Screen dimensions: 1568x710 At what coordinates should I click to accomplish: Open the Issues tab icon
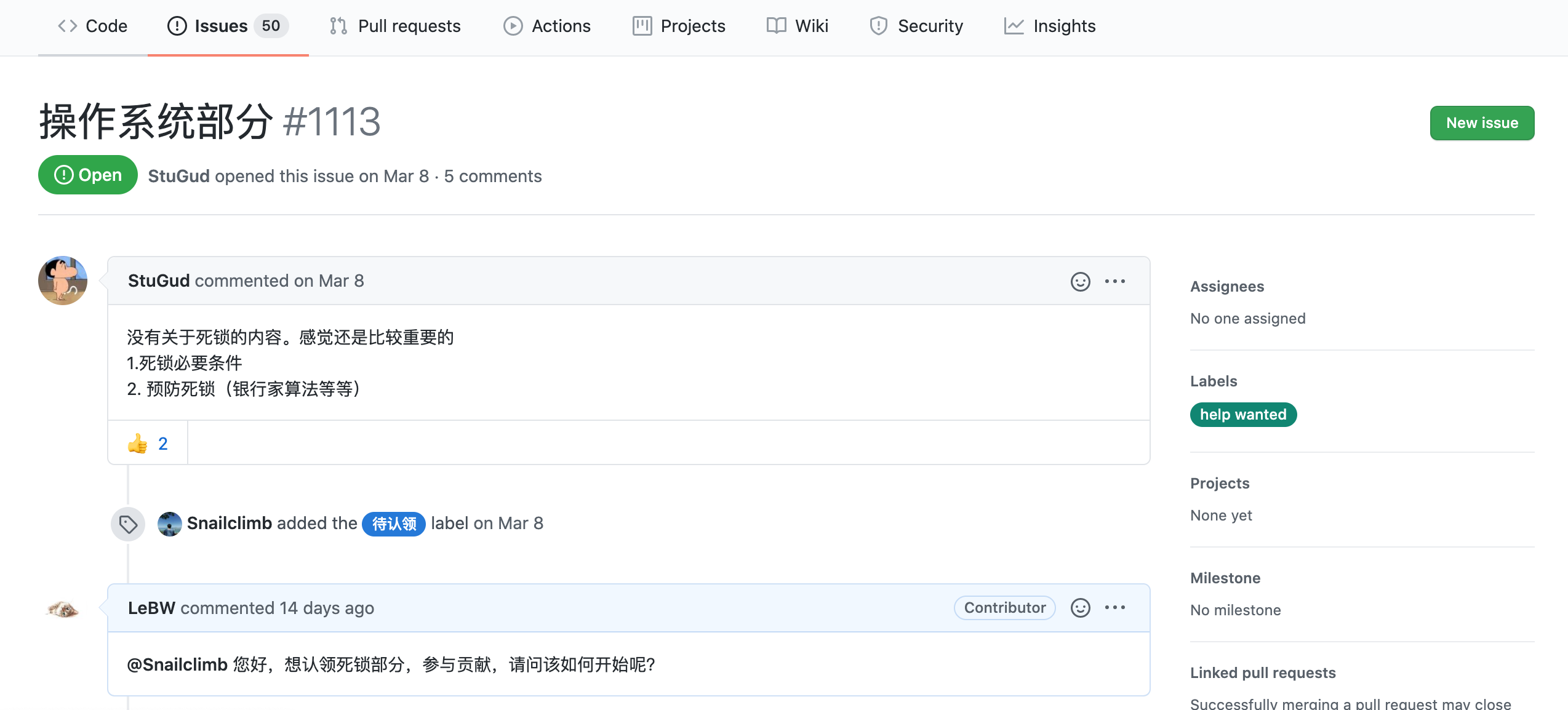point(175,26)
